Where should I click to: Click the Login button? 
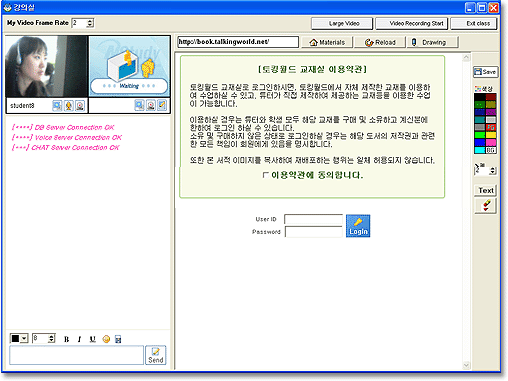pyautogui.click(x=358, y=226)
